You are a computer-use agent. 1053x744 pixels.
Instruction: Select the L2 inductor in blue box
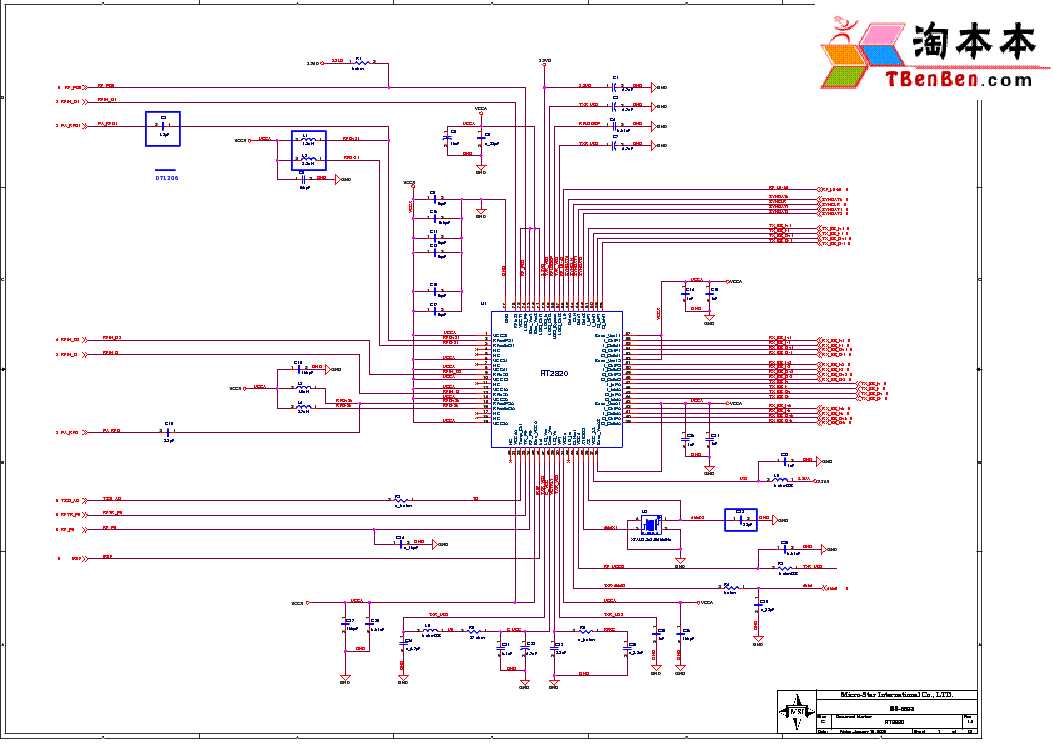coord(308,158)
